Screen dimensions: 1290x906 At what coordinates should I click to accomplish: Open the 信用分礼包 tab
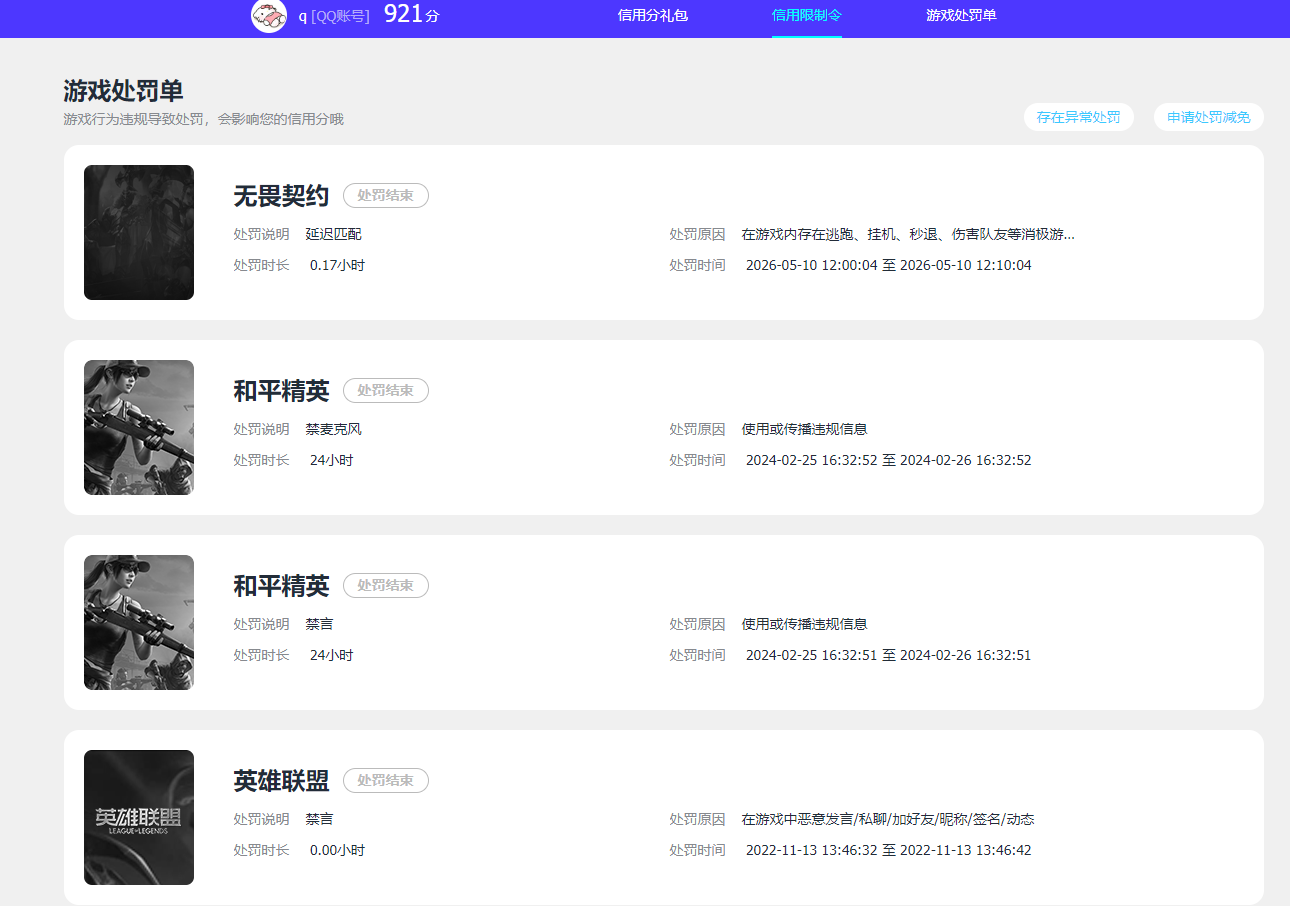[x=653, y=16]
